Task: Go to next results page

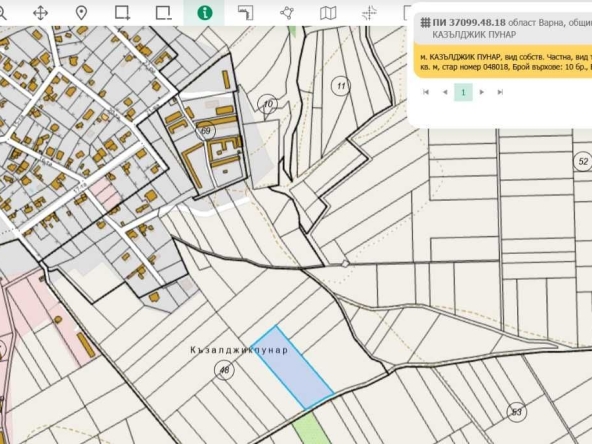Action: (x=481, y=92)
